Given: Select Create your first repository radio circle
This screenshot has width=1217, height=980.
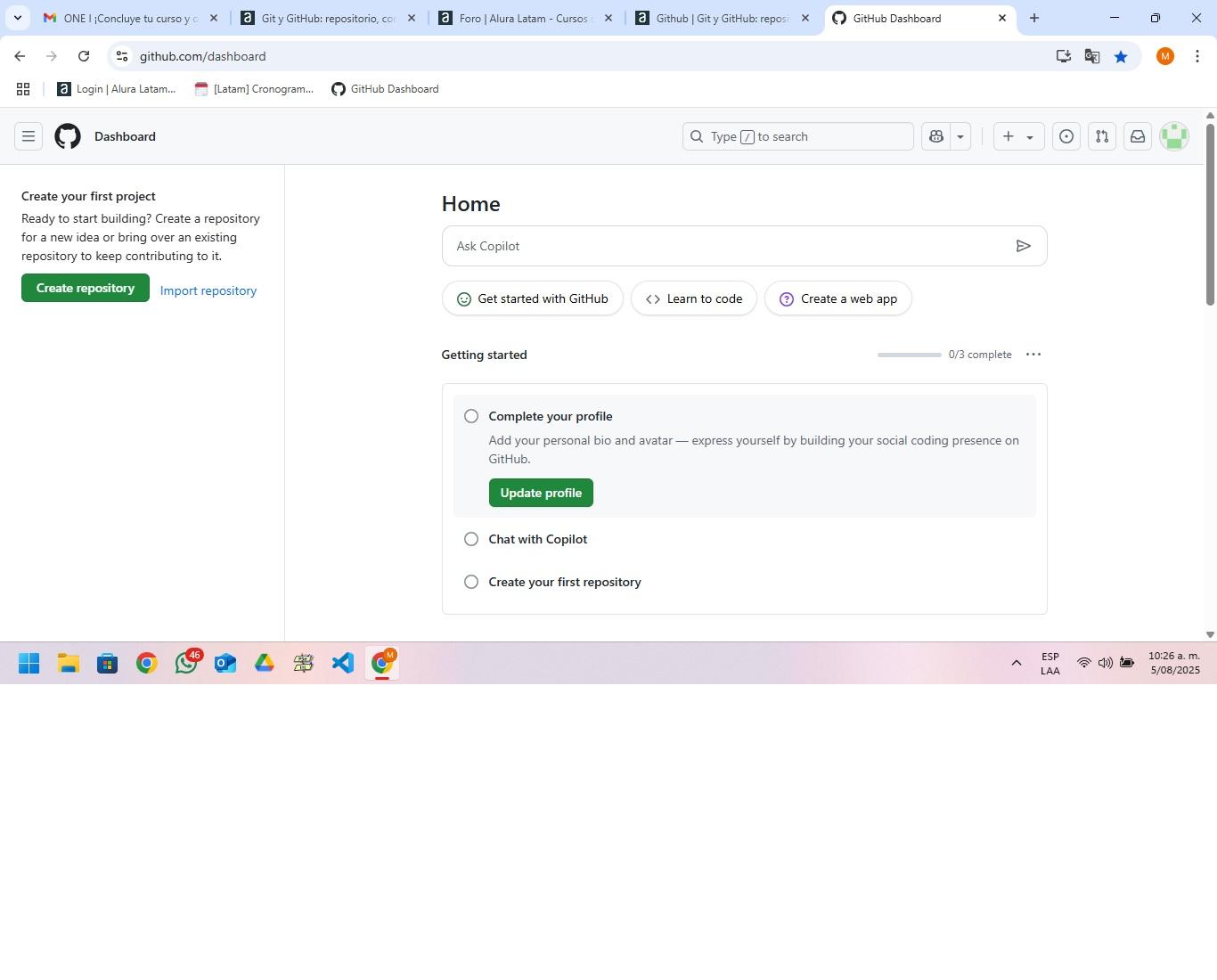Looking at the screenshot, I should click(x=471, y=582).
